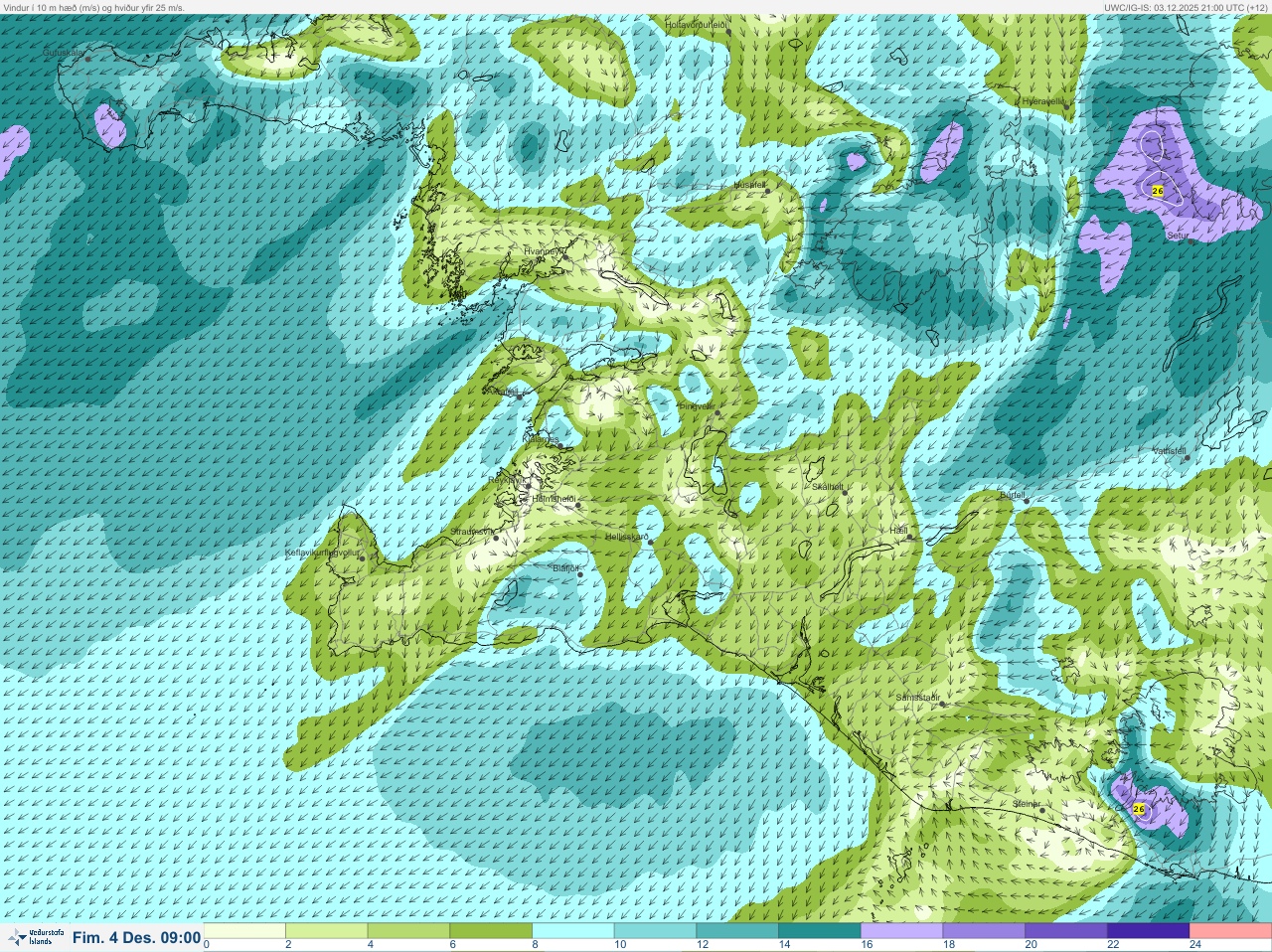This screenshot has width=1272, height=952.
Task: Click the 26 m/s gust marker near Steinar
Action: click(1139, 809)
